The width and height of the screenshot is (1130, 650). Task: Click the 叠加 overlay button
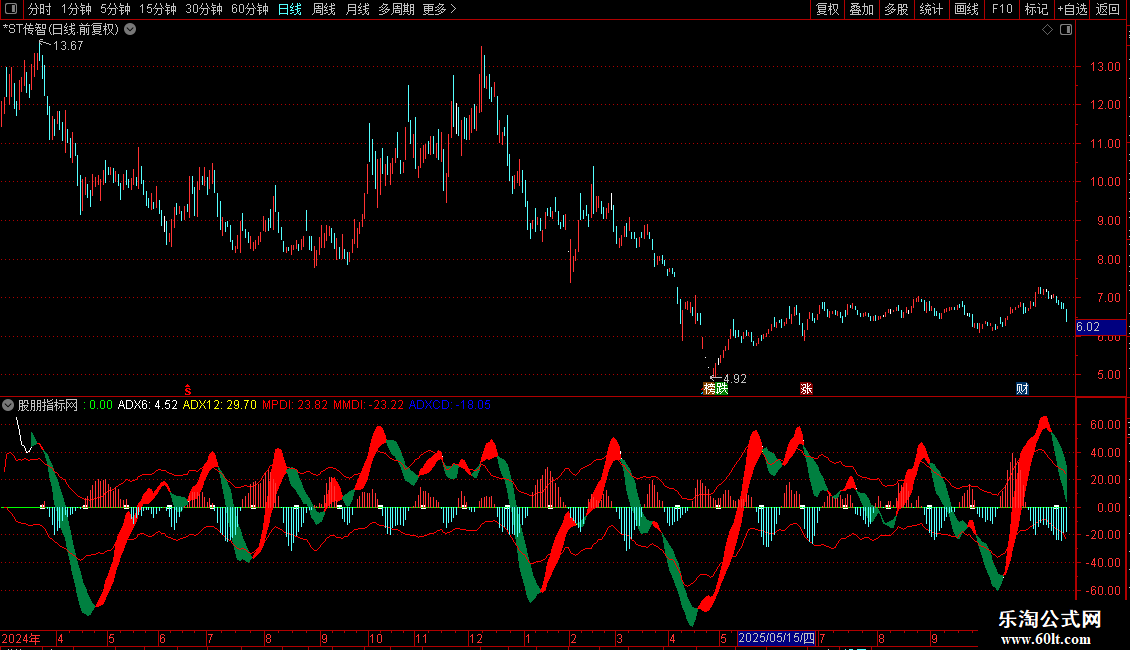862,9
